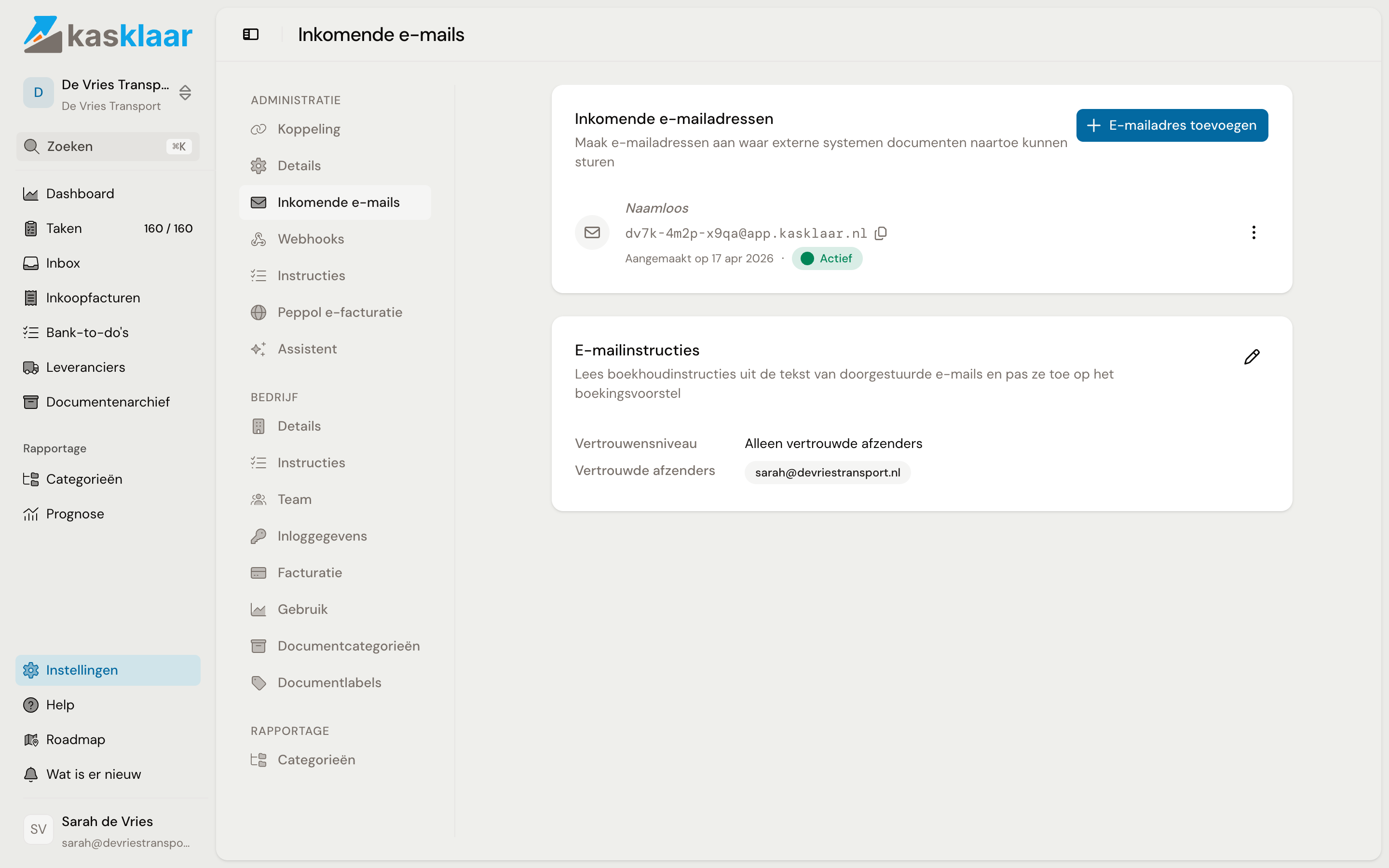Copy the dv7k-4m2p-x9qa email address
Image resolution: width=1389 pixels, height=868 pixels.
(x=881, y=233)
